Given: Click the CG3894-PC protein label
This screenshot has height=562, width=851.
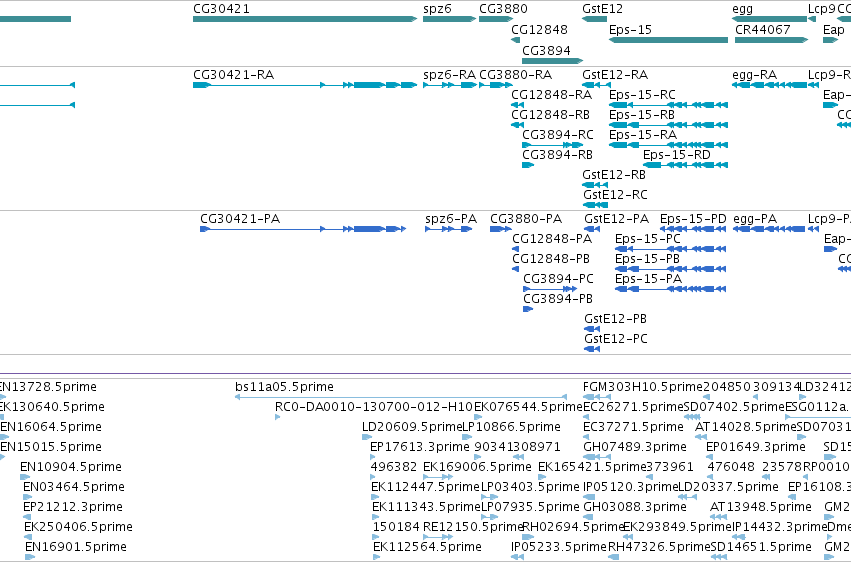Looking at the screenshot, I should 558,279.
